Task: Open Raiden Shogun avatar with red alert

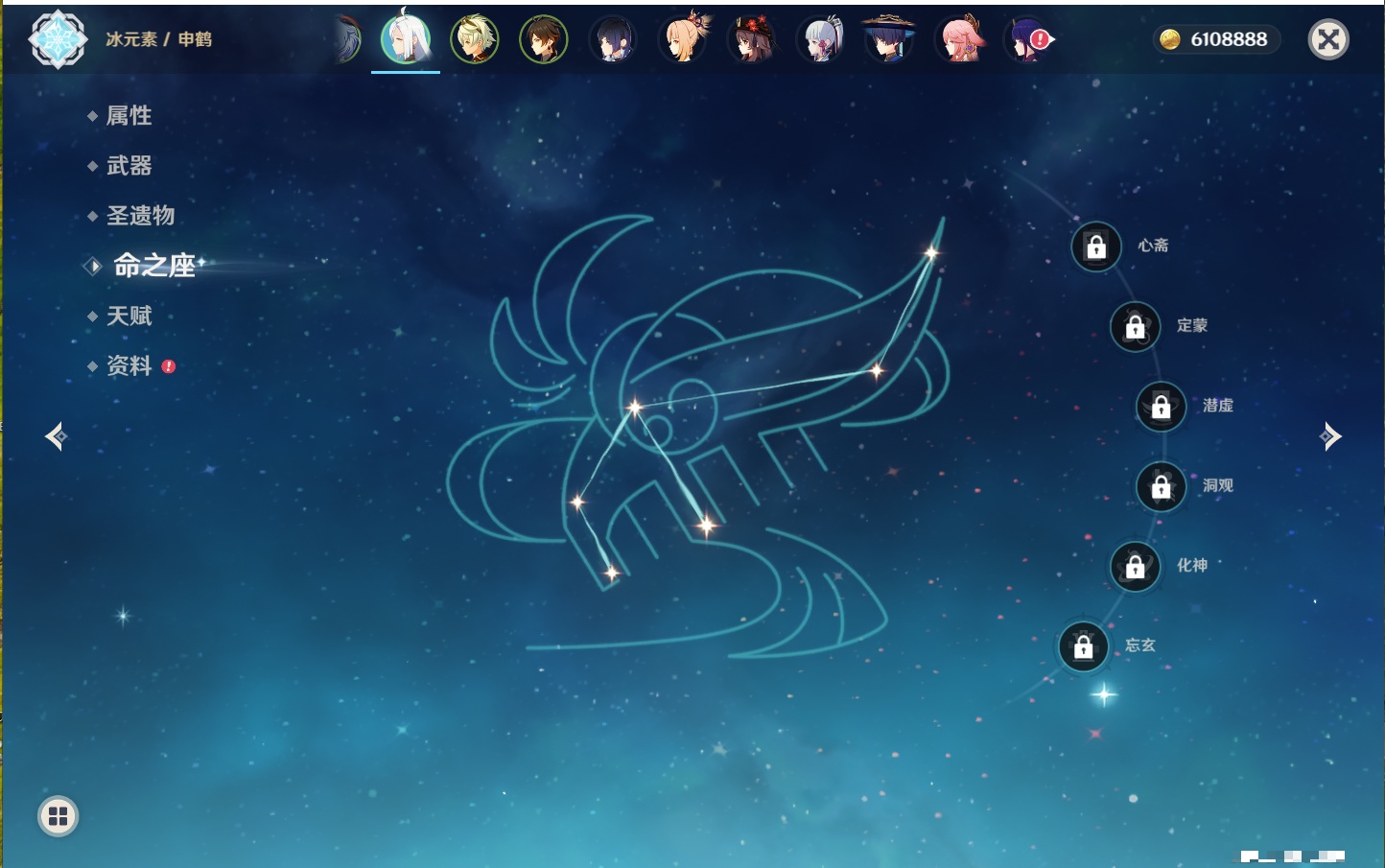Action: pos(1027,40)
